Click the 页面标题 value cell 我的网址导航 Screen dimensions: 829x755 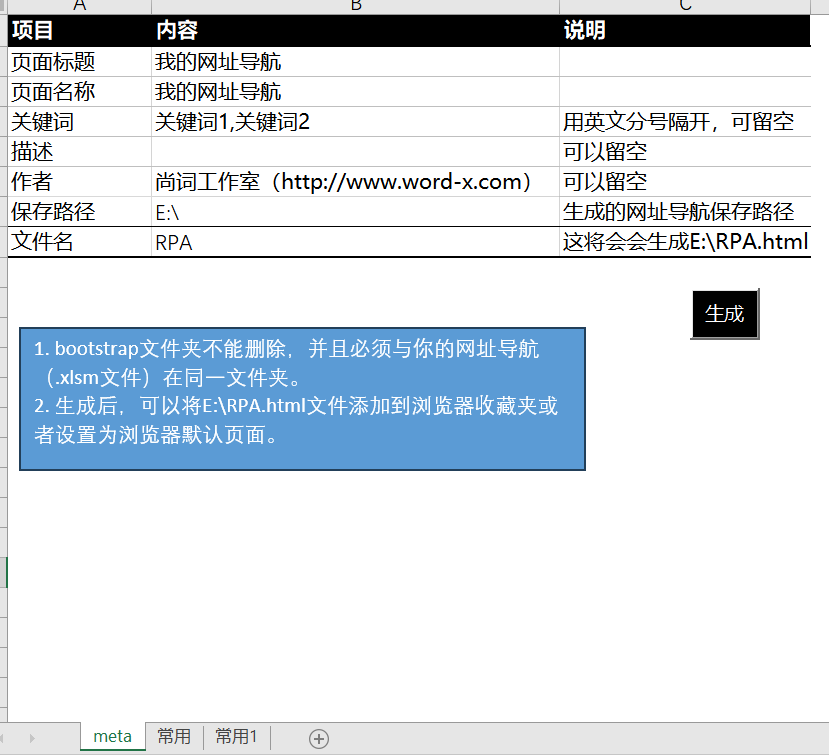click(x=355, y=62)
